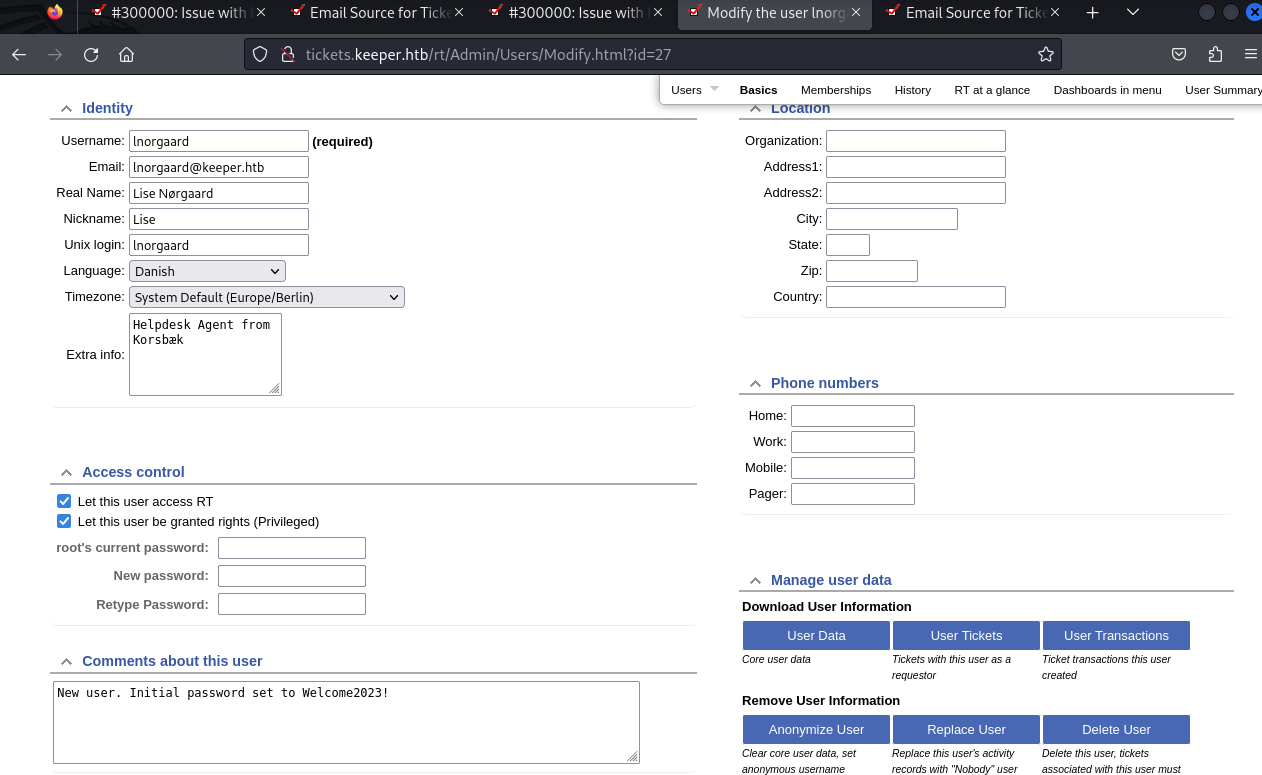Click the Username input field

tap(219, 141)
